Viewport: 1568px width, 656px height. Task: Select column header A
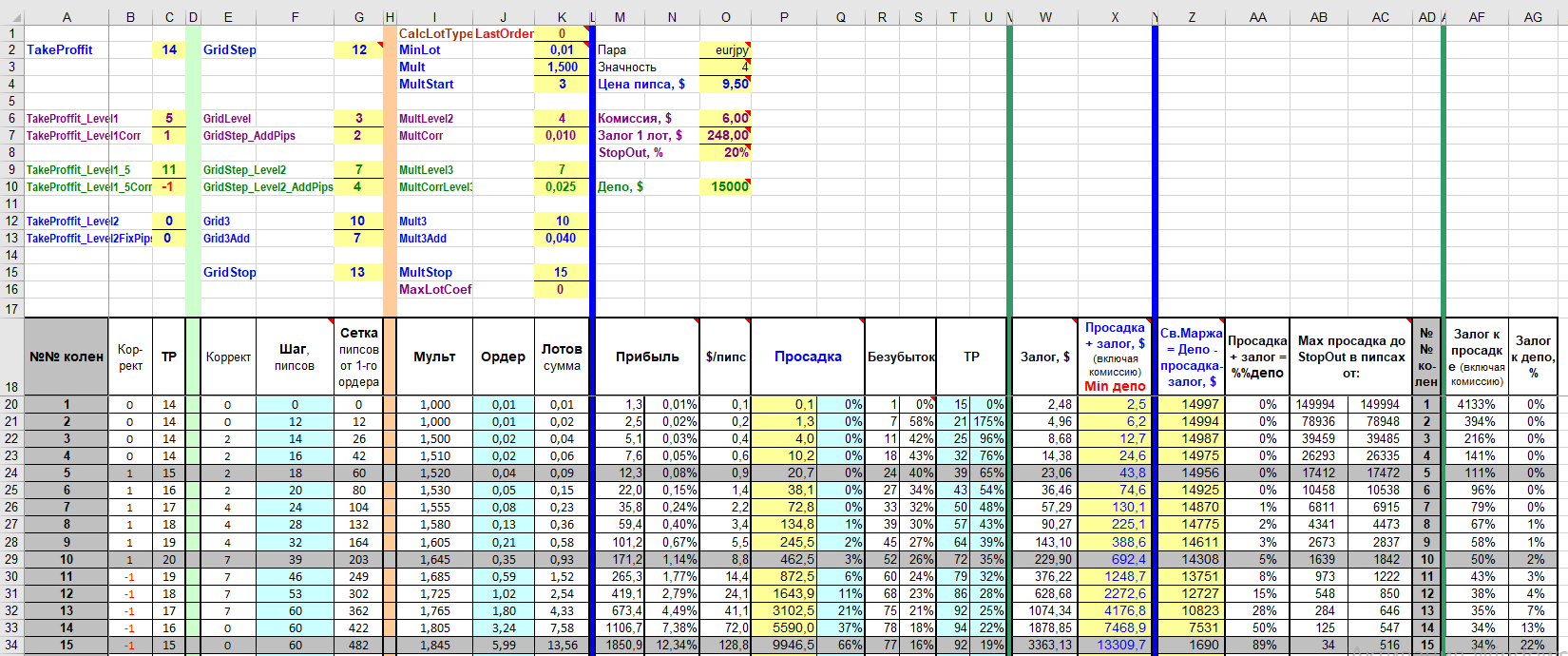pos(67,17)
